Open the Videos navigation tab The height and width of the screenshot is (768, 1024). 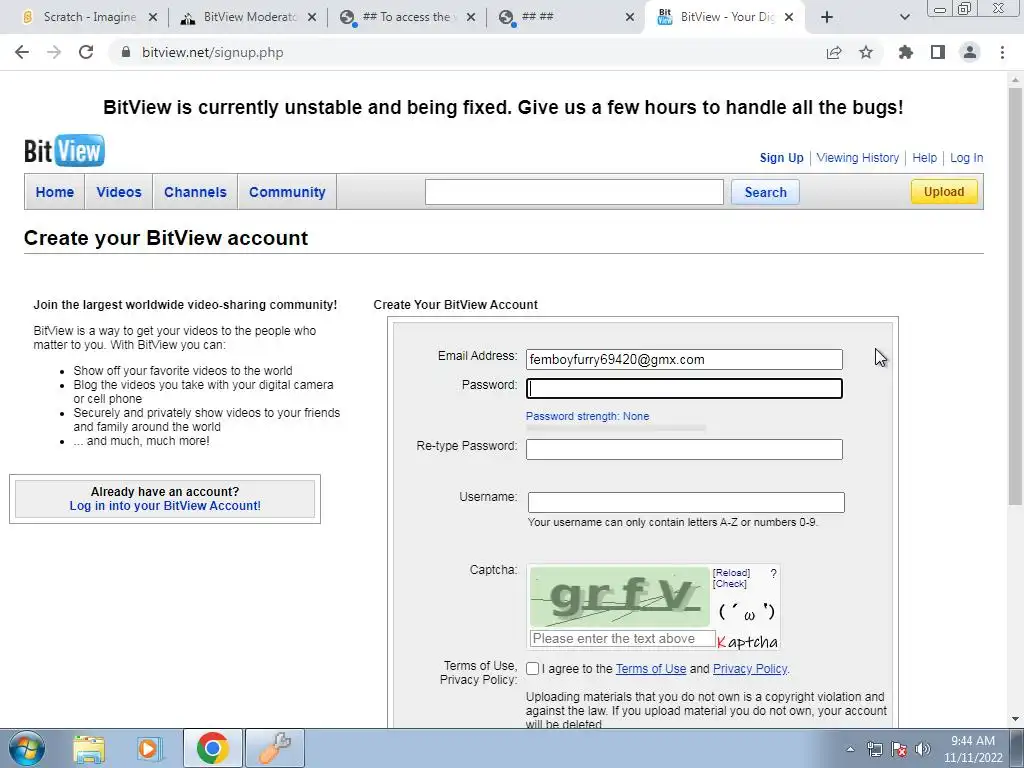pyautogui.click(x=119, y=192)
